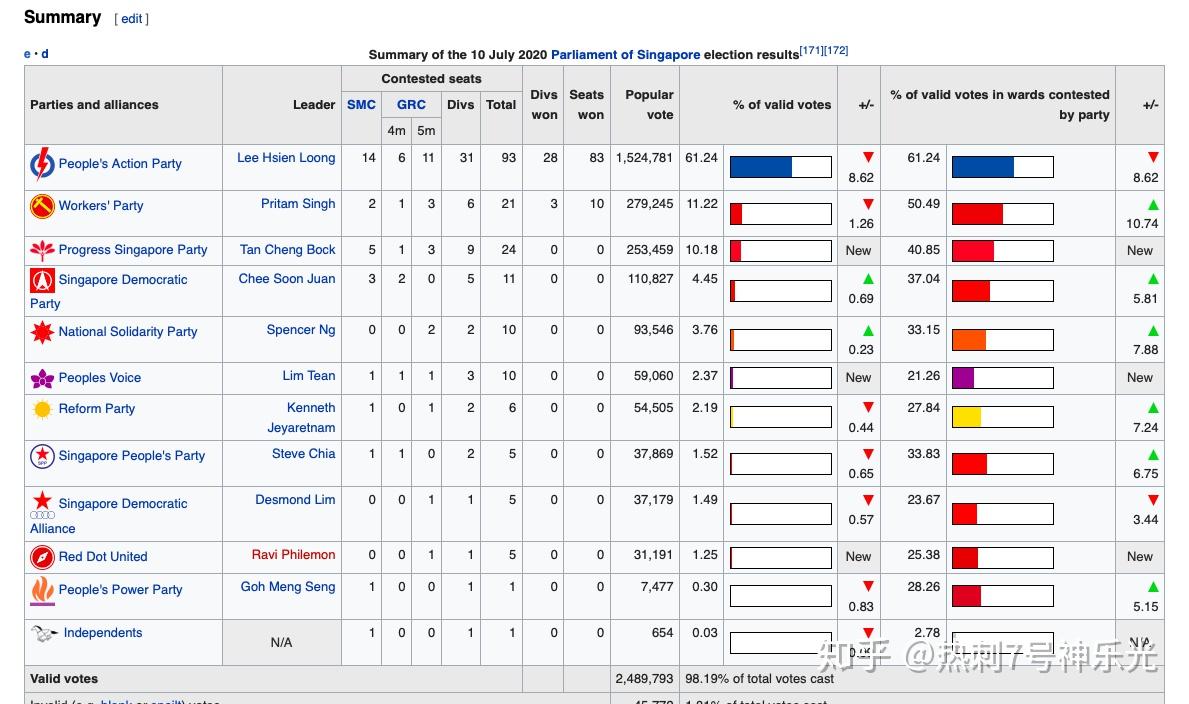Open the Kenneth Jeyaretnam link

[x=302, y=418]
